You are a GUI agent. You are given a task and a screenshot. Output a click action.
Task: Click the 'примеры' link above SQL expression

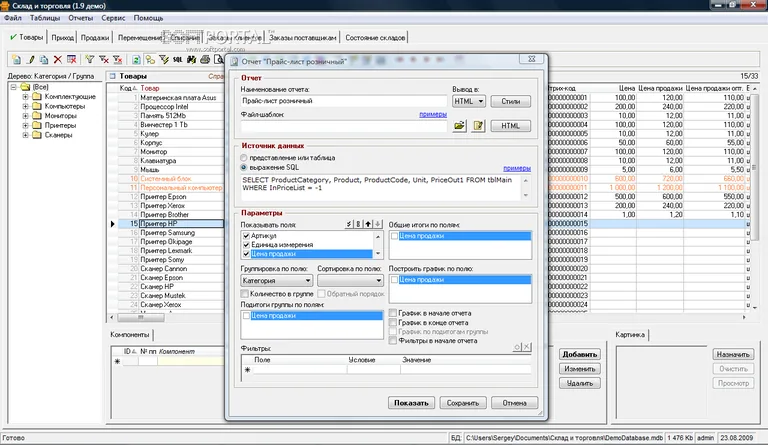click(517, 168)
